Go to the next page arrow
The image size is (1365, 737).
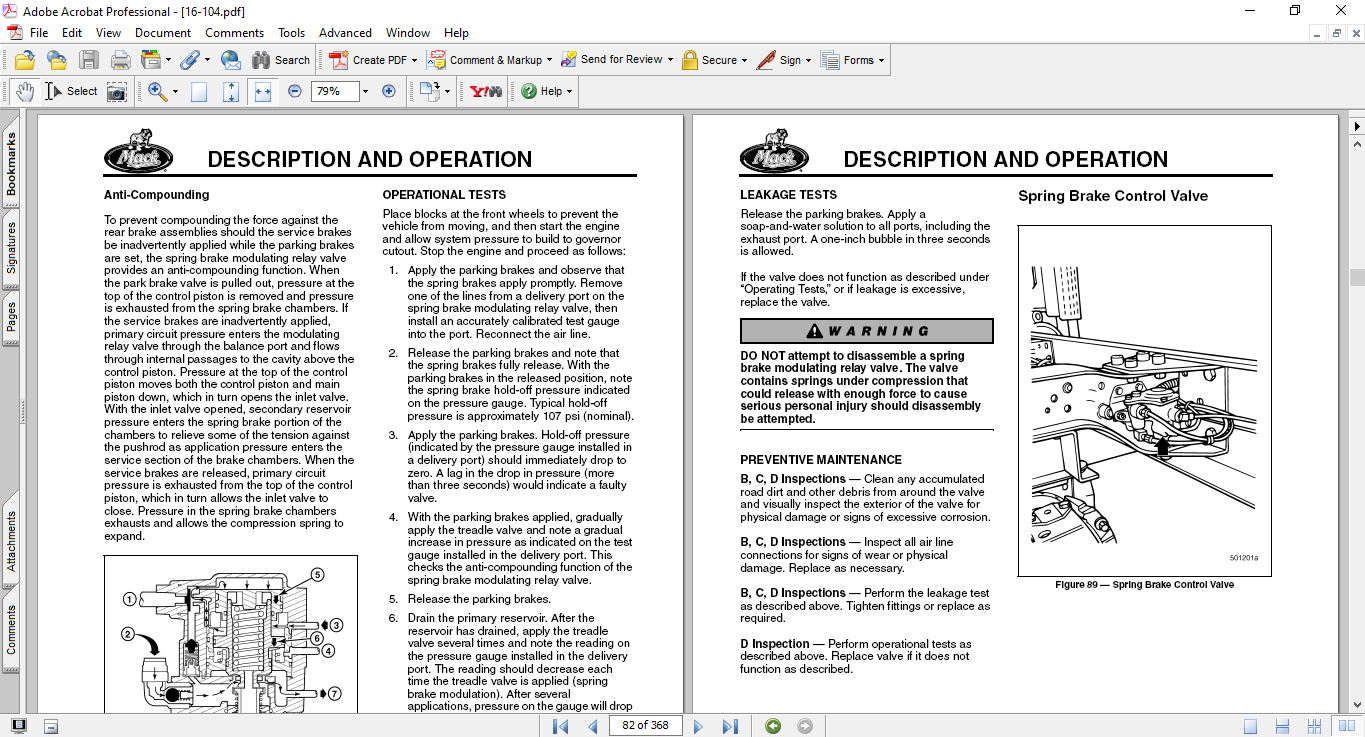pos(698,726)
